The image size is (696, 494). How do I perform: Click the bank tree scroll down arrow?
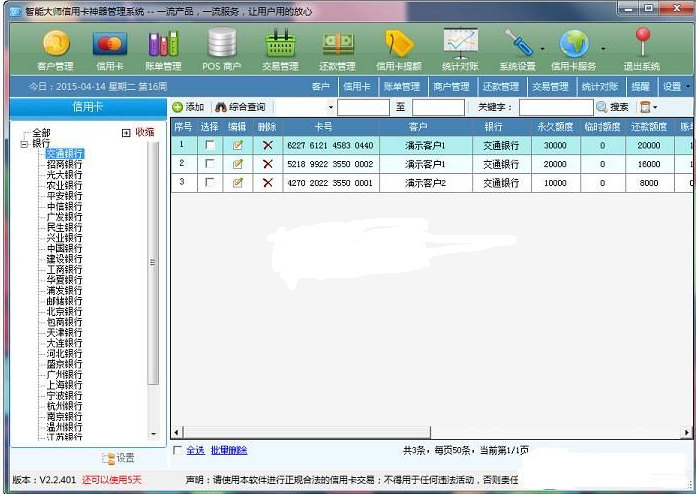click(x=153, y=434)
